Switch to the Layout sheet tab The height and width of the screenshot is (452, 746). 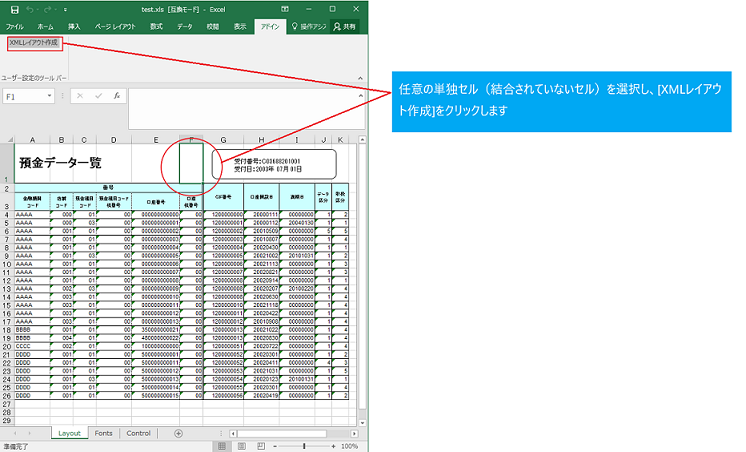pyautogui.click(x=69, y=433)
